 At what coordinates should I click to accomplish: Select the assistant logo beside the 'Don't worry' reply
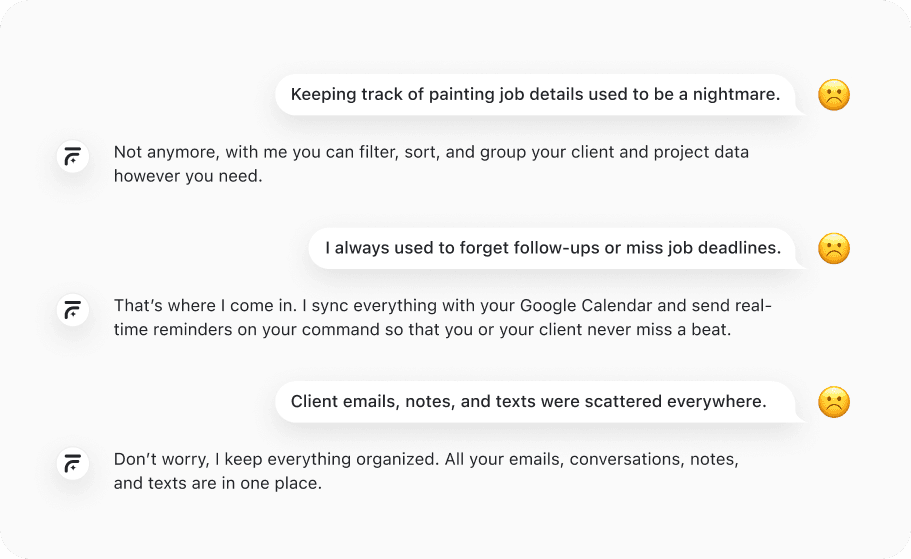[x=73, y=463]
